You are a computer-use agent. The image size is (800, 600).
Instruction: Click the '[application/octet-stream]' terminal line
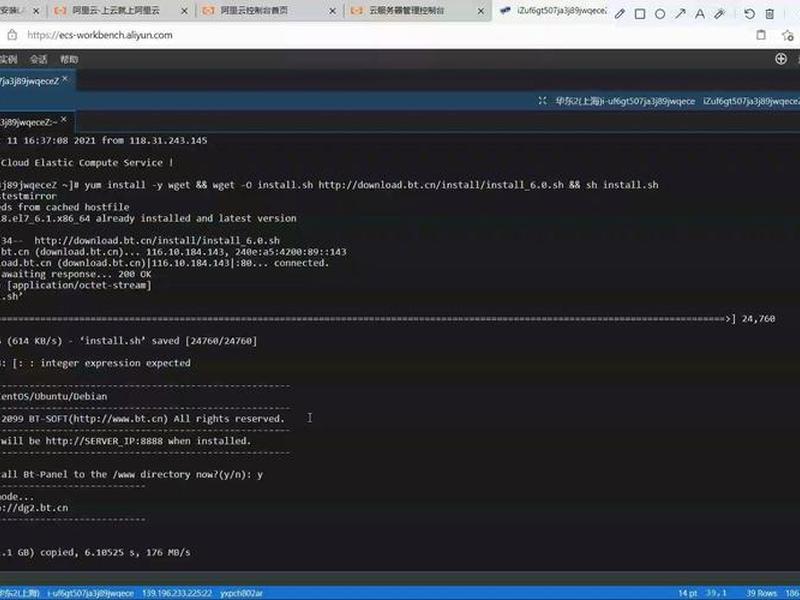[79, 285]
